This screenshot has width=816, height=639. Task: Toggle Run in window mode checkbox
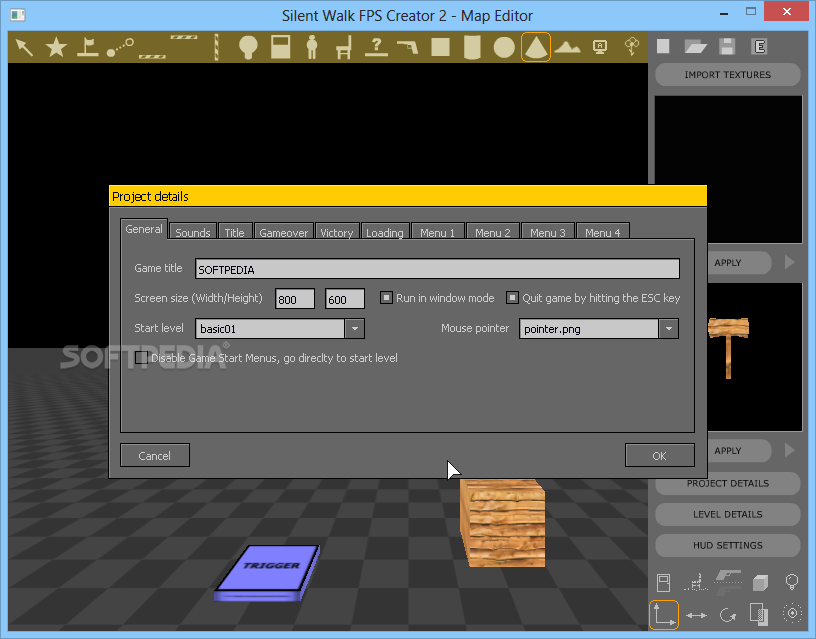click(x=386, y=298)
